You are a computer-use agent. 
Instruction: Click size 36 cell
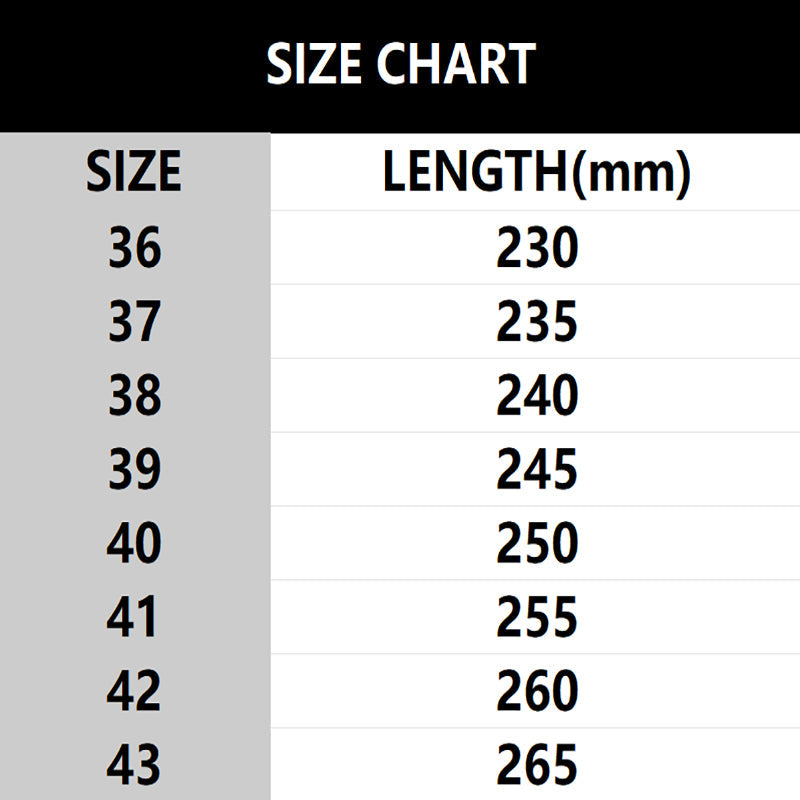[x=135, y=247]
